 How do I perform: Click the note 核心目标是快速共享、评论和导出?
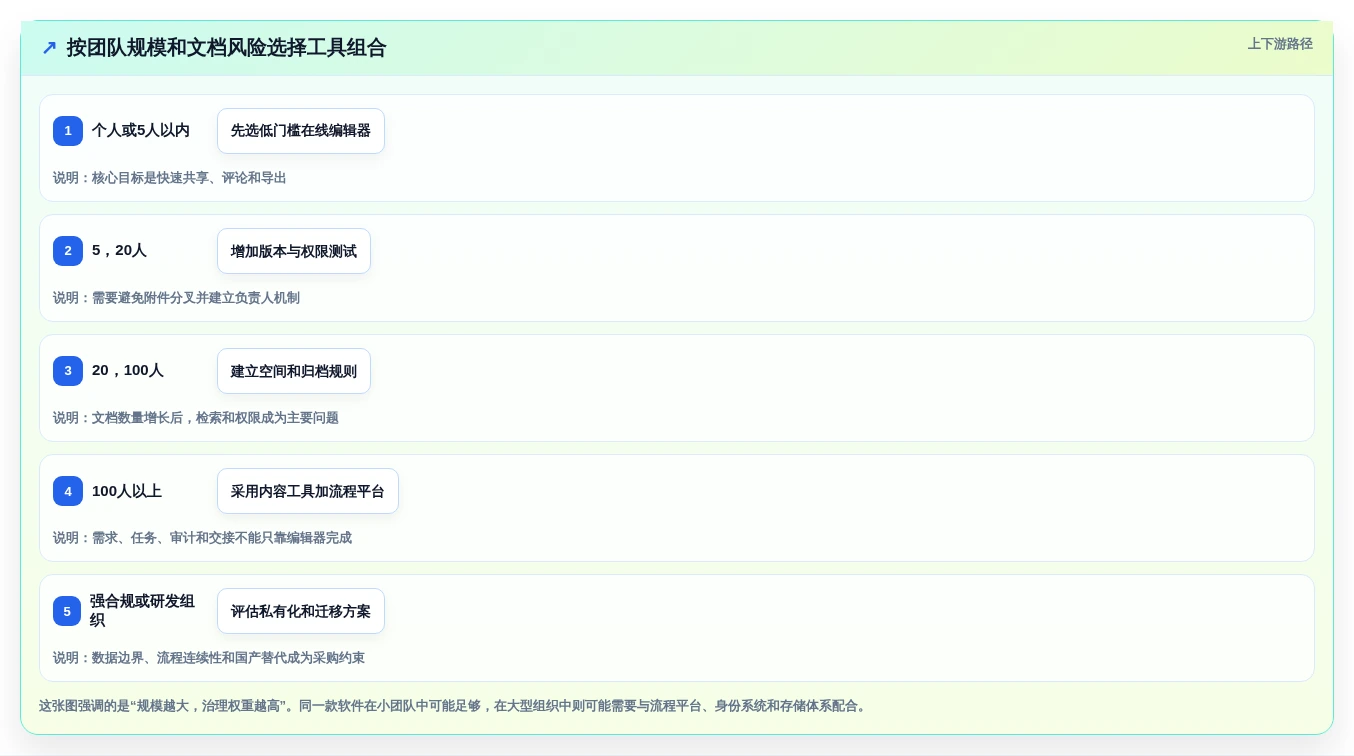[170, 178]
